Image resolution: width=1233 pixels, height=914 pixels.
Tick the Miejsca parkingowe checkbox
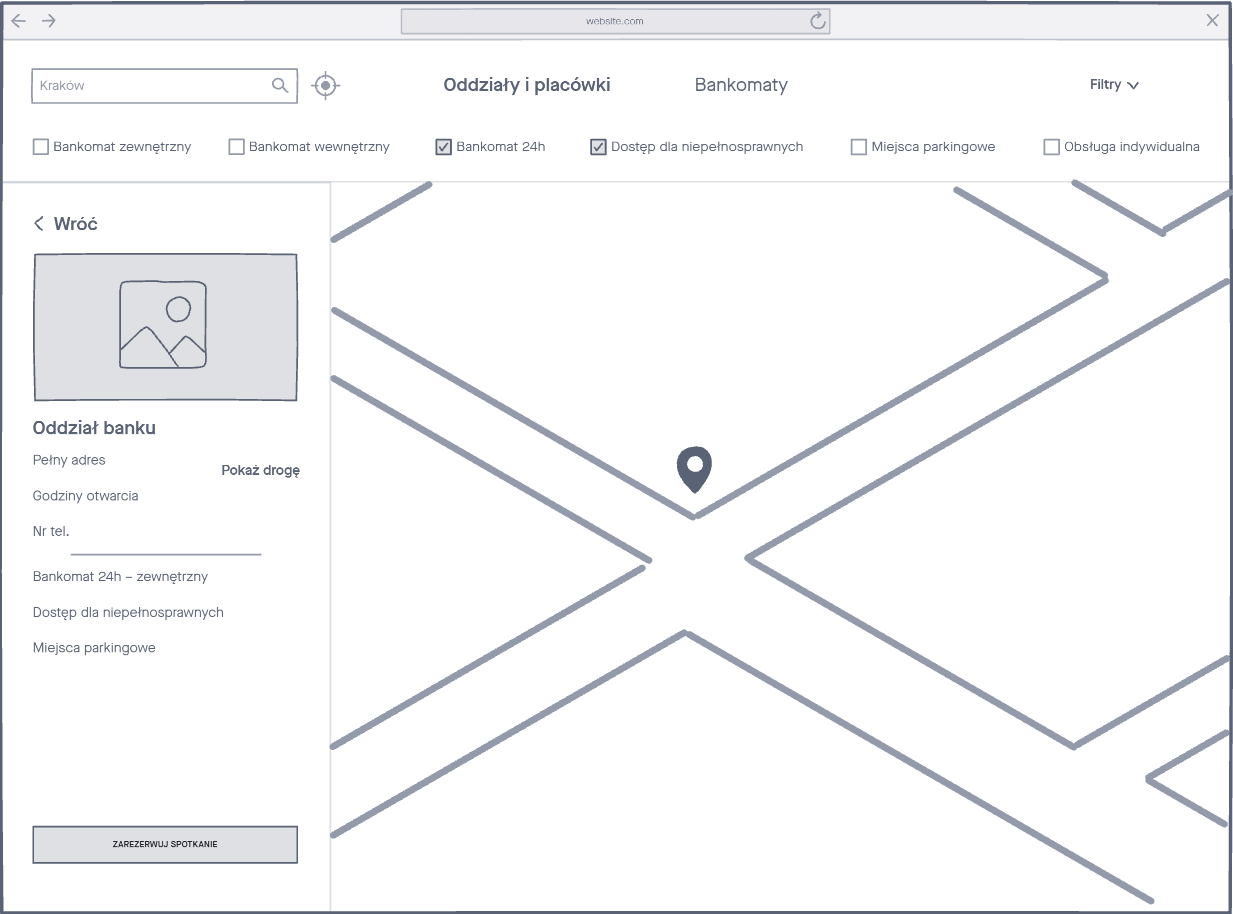858,147
